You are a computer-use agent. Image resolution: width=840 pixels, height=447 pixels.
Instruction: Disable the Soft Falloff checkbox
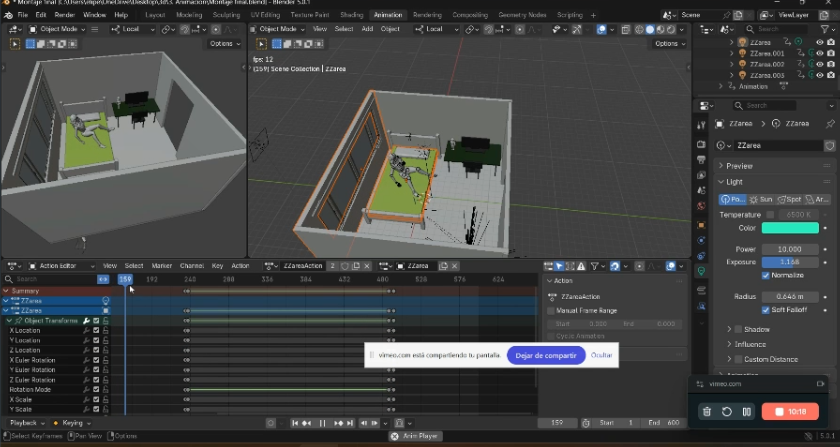[766, 309]
